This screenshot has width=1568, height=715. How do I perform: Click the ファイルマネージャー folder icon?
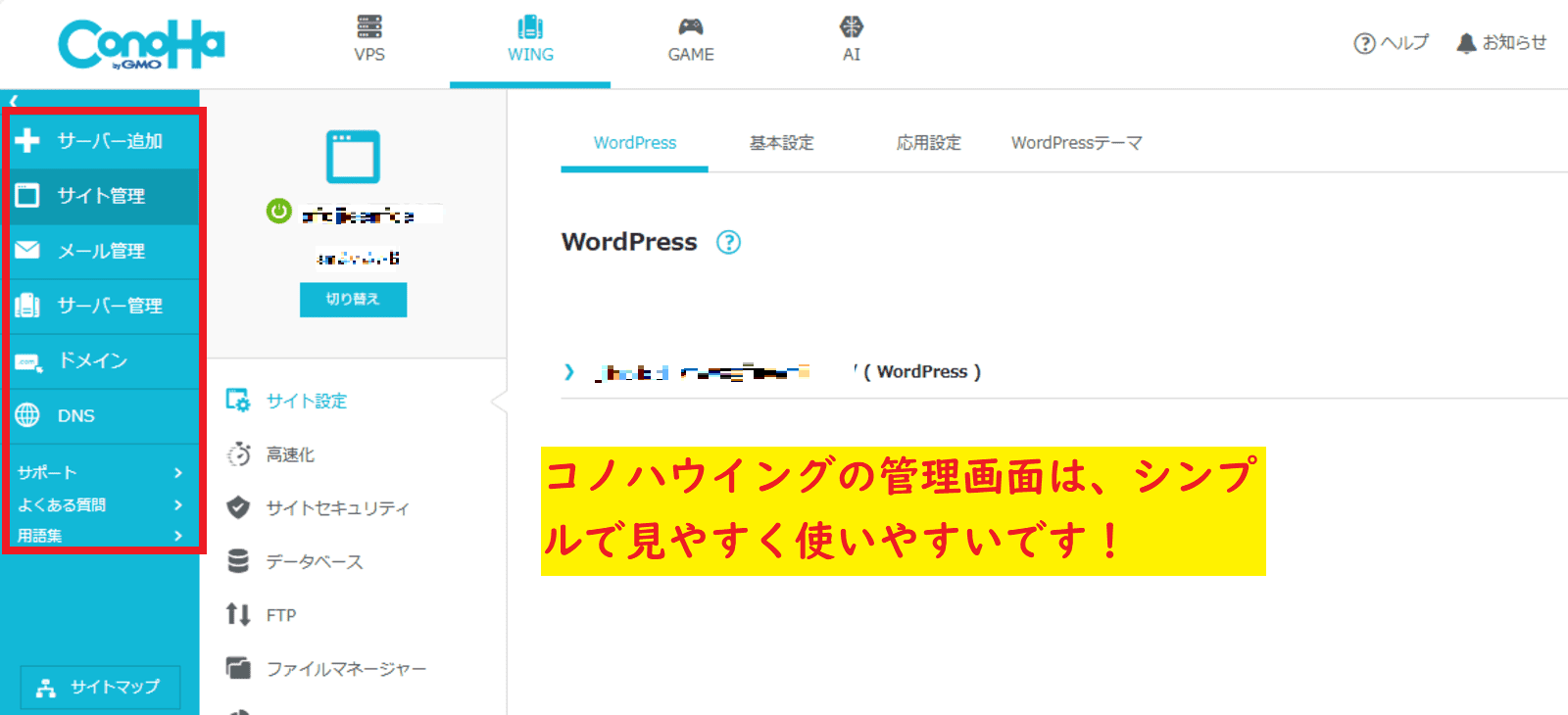[238, 668]
